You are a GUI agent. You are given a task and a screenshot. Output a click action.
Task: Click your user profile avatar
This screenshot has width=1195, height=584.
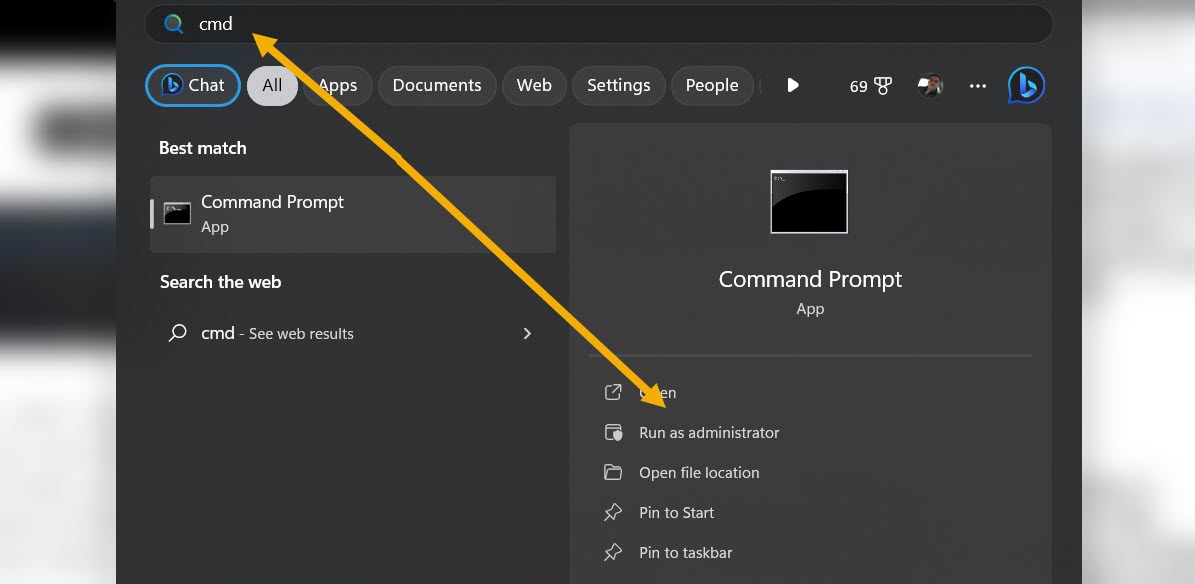point(930,86)
